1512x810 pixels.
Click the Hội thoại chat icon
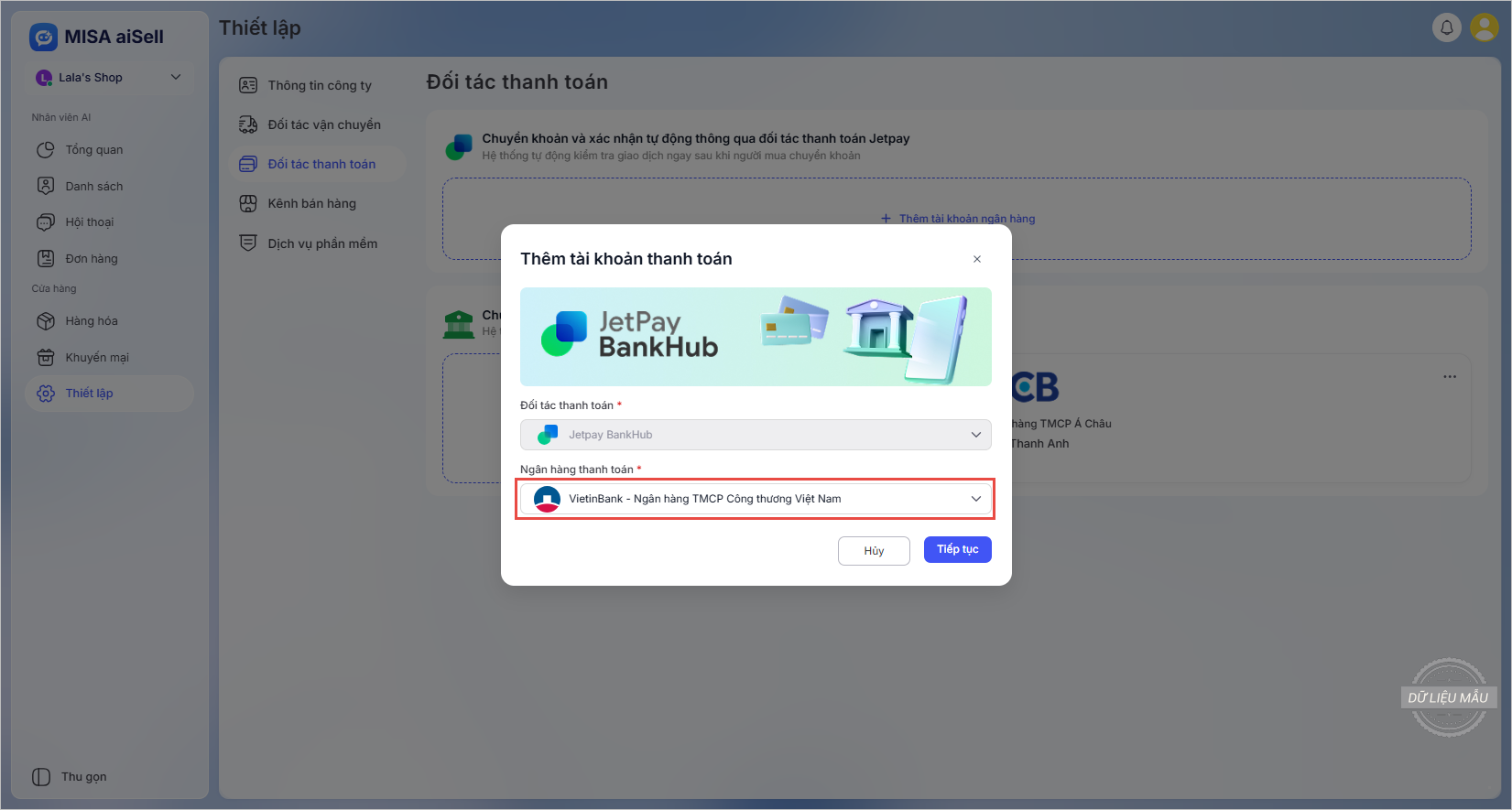point(46,222)
